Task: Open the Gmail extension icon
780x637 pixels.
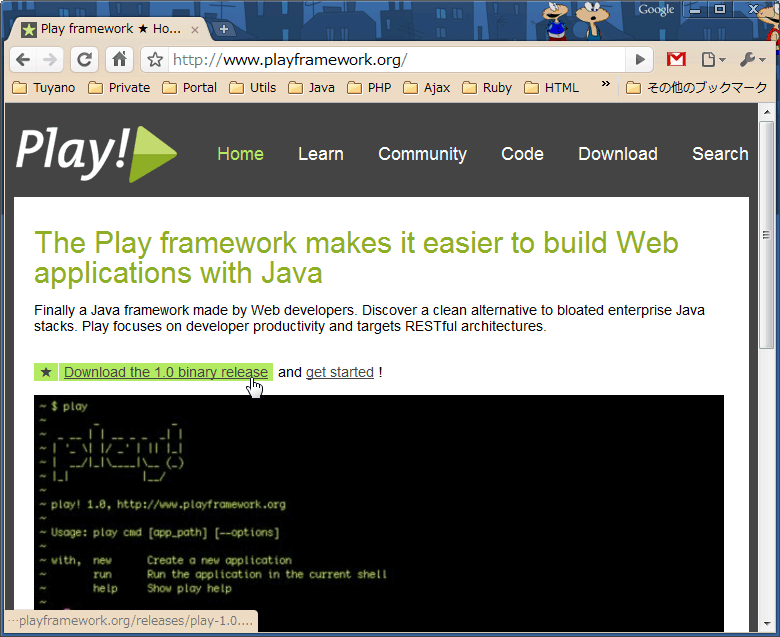Action: tap(676, 60)
